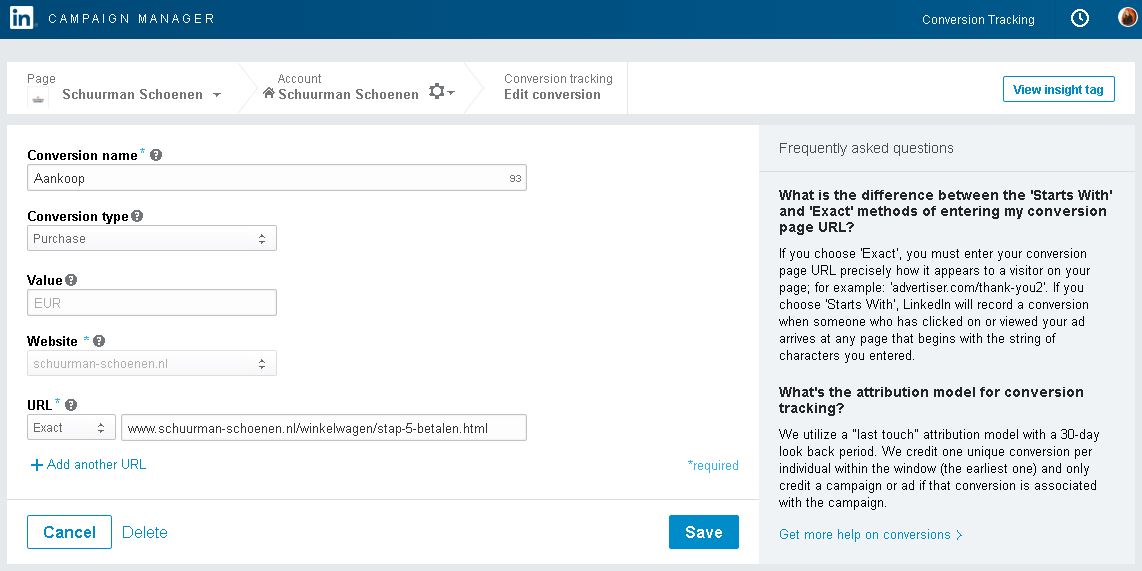Open Conversion Tracking in the top bar
The width and height of the screenshot is (1142, 571).
pyautogui.click(x=977, y=19)
